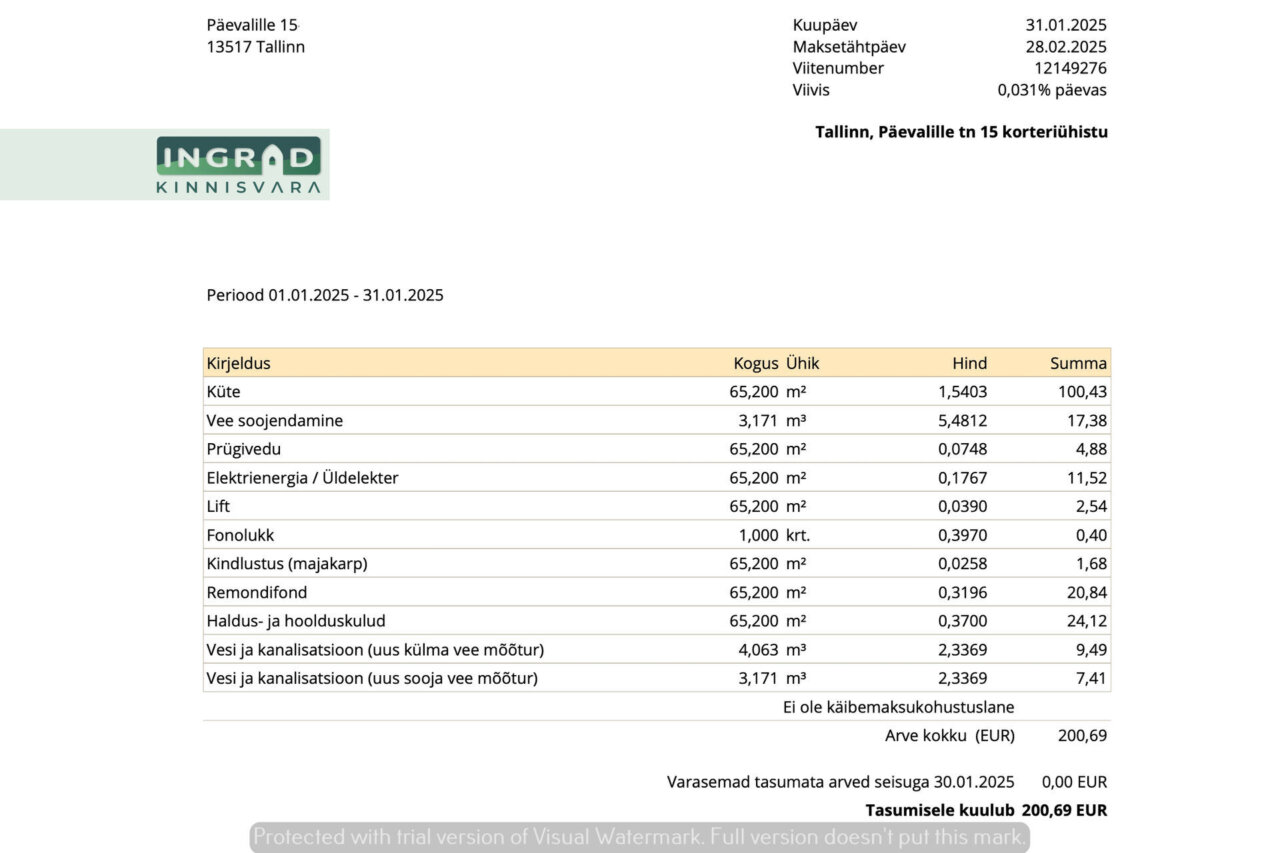Click the reference number 12149276
This screenshot has height=853, width=1280.
click(1070, 68)
